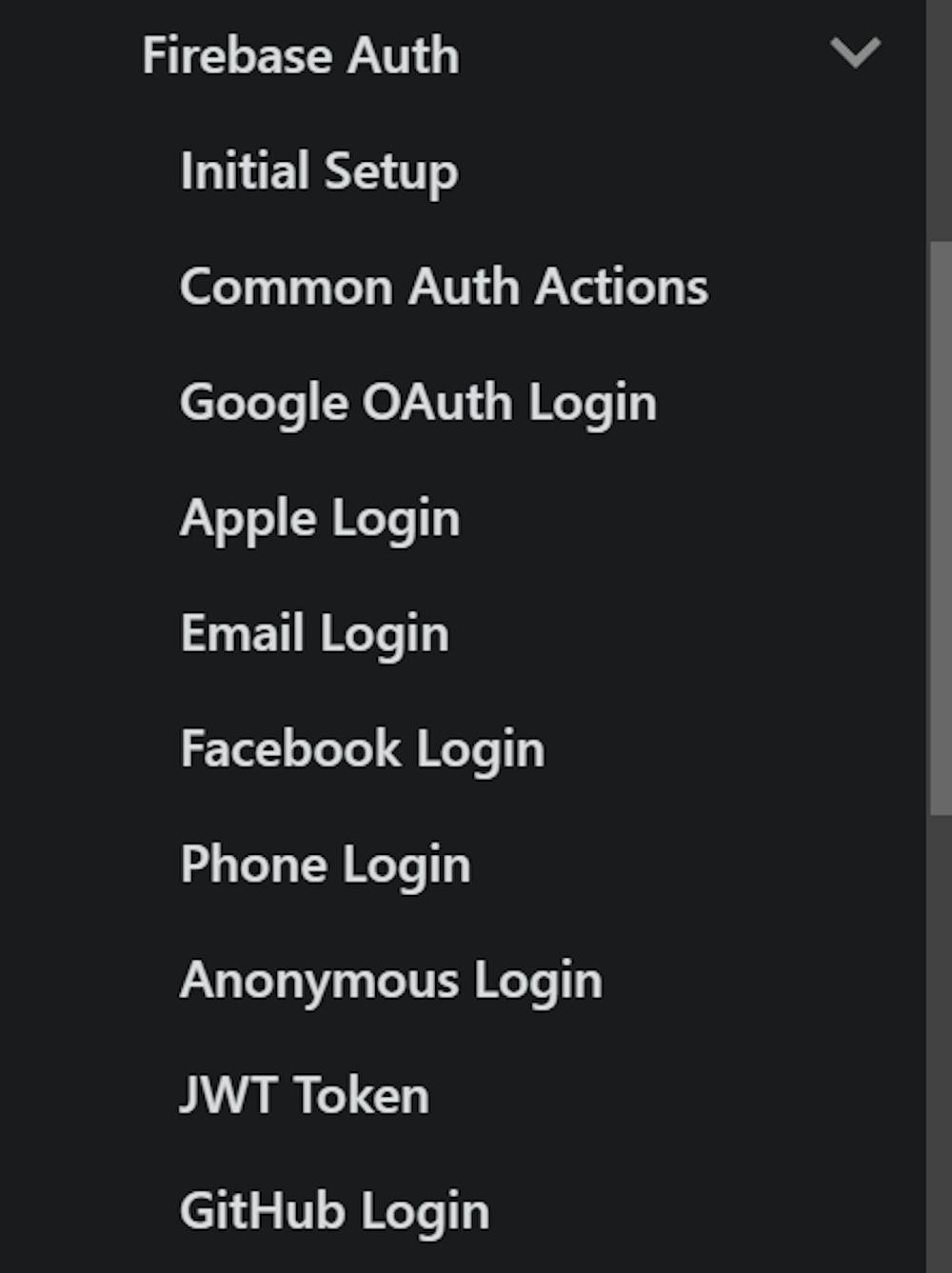The width and height of the screenshot is (952, 1273).
Task: Go to Common Auth Actions
Action: [x=444, y=287]
